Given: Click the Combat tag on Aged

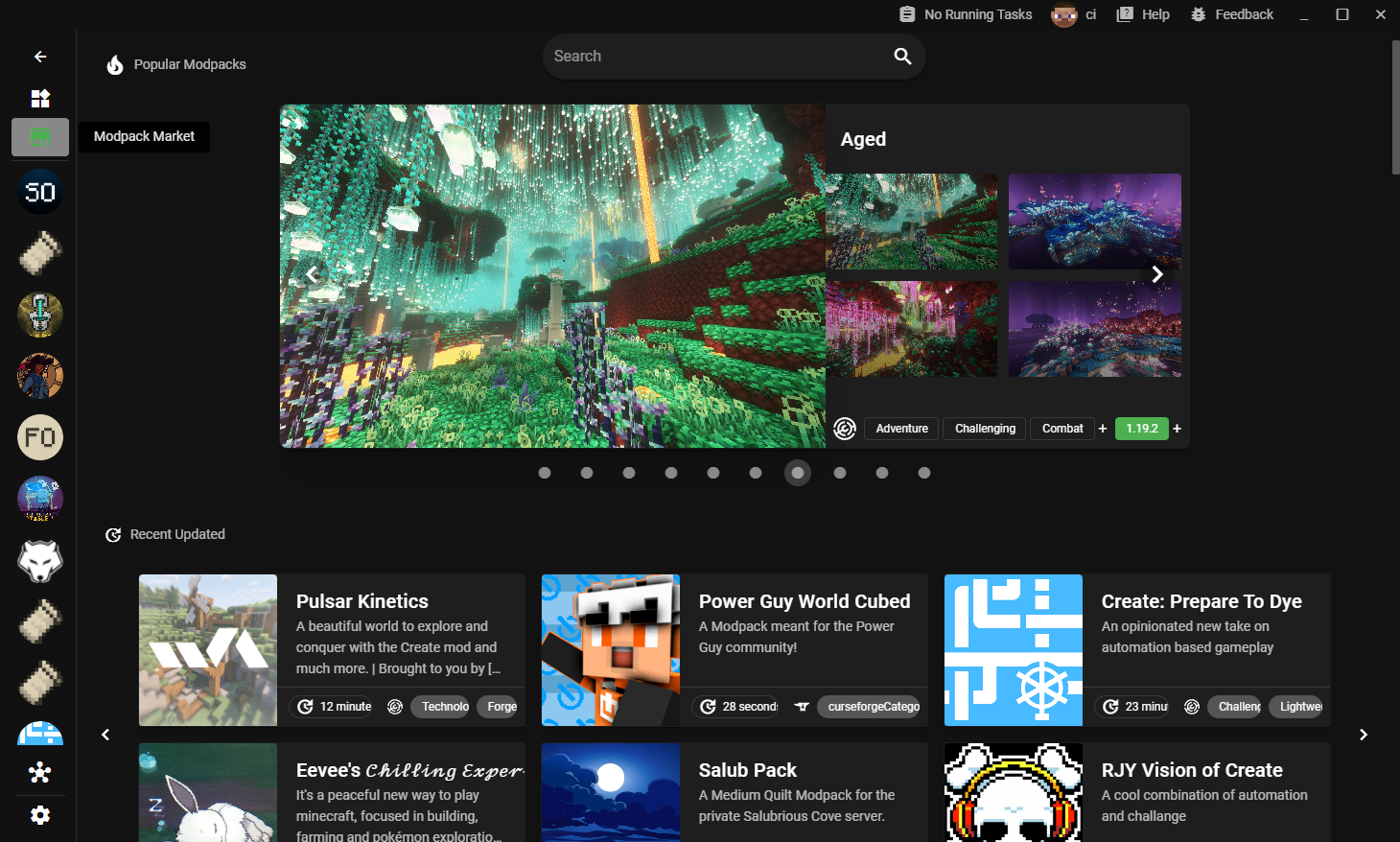Looking at the screenshot, I should 1062,429.
